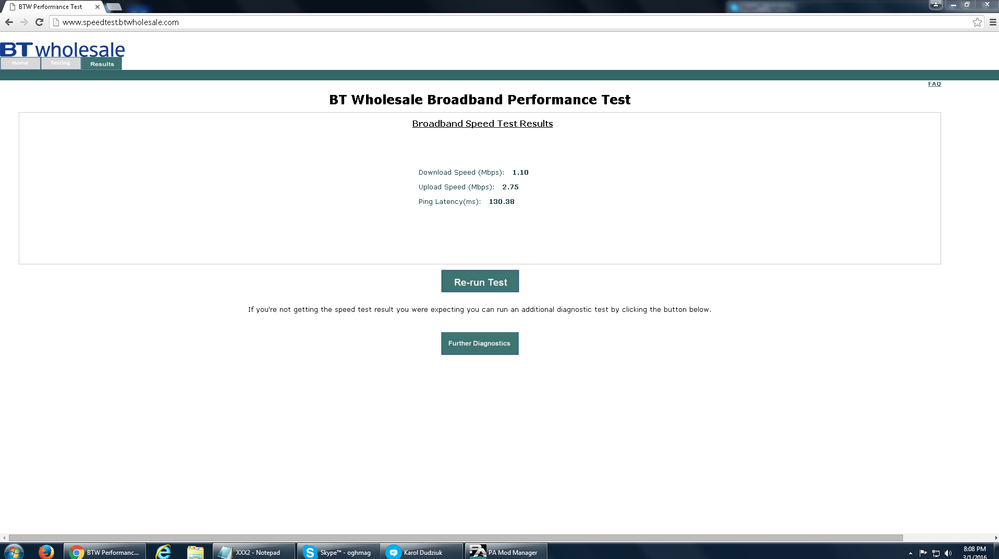Viewport: 999px width, 559px height.
Task: Bookmark this page with the star icon
Action: point(977,22)
